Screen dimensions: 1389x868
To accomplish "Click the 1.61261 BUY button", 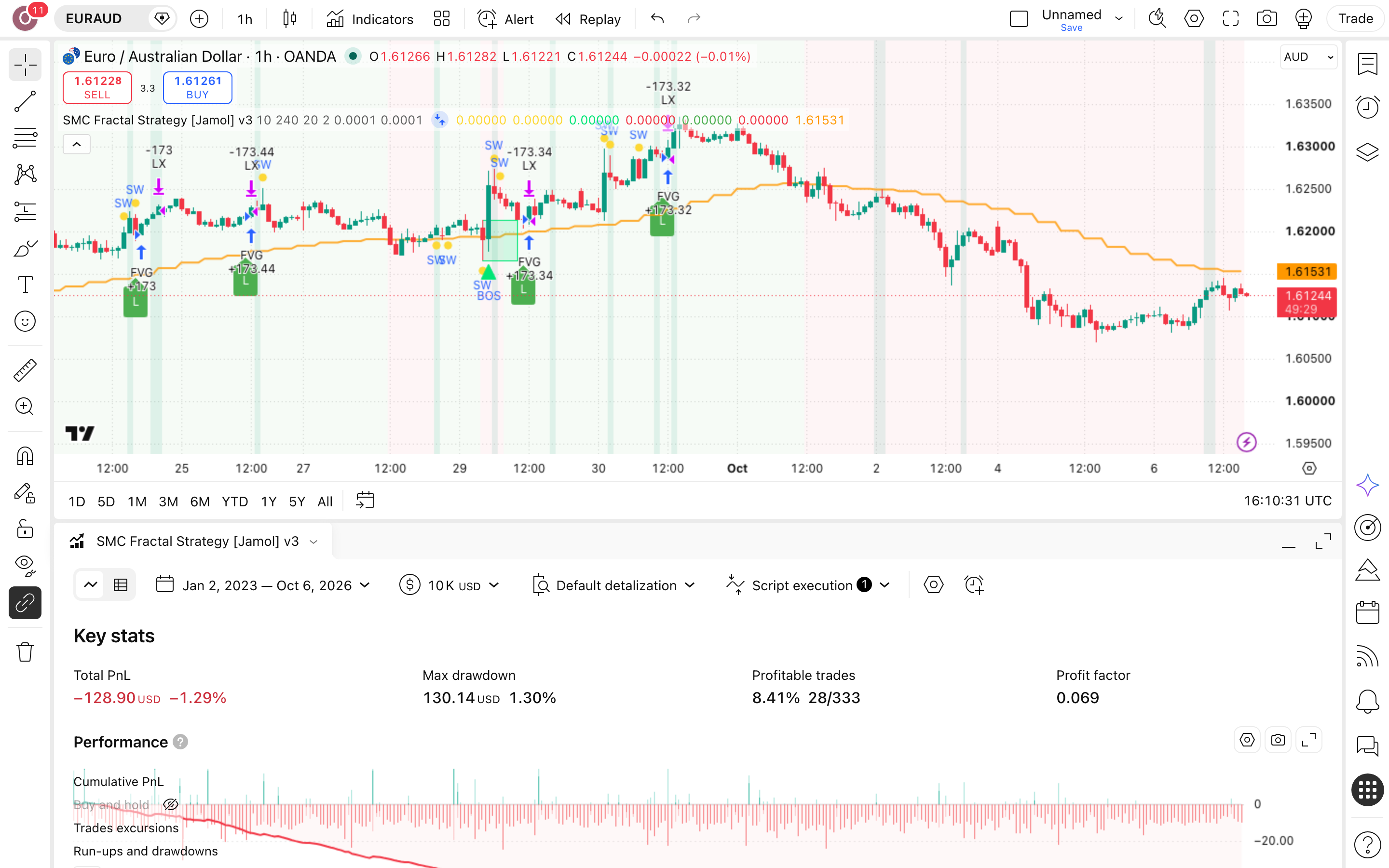I will coord(197,87).
